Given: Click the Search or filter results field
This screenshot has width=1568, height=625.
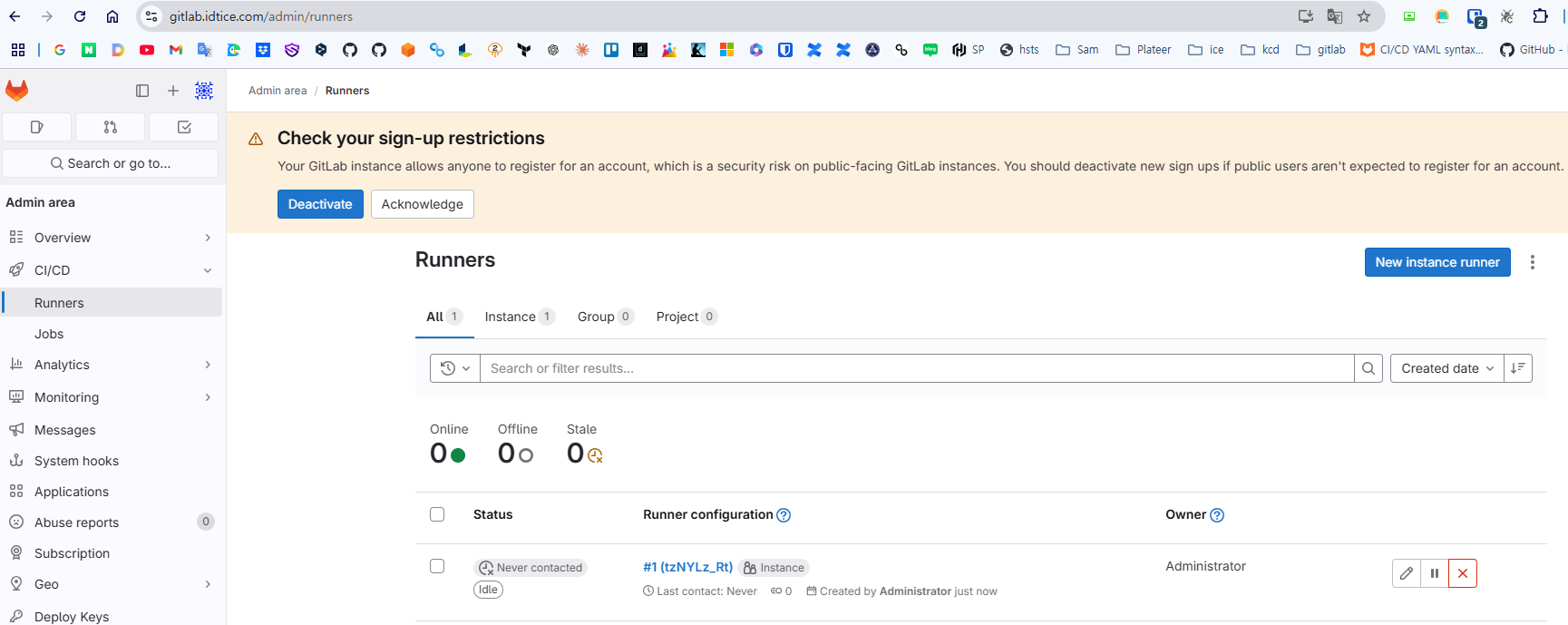Looking at the screenshot, I should [x=916, y=368].
